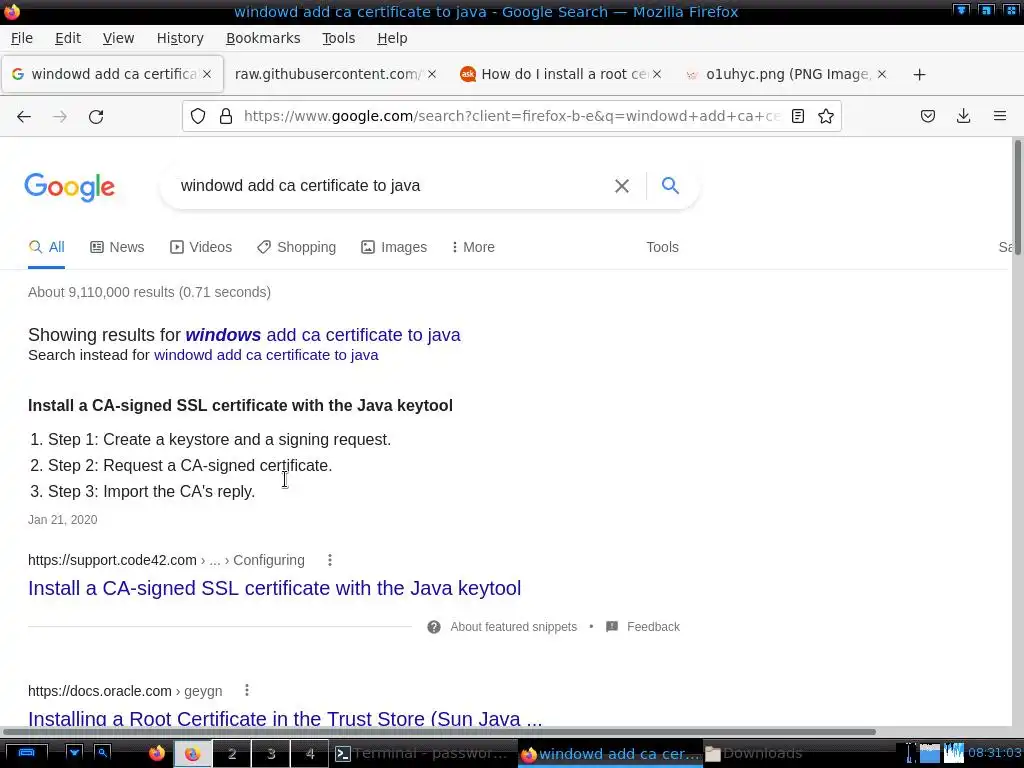Reload the current page

(96, 117)
